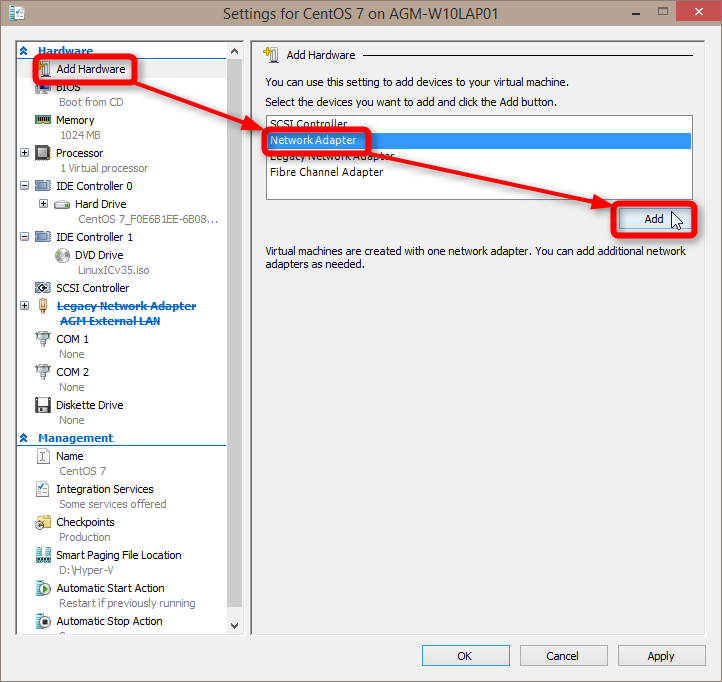
Task: Click the settings window title bar icon
Action: (17, 13)
